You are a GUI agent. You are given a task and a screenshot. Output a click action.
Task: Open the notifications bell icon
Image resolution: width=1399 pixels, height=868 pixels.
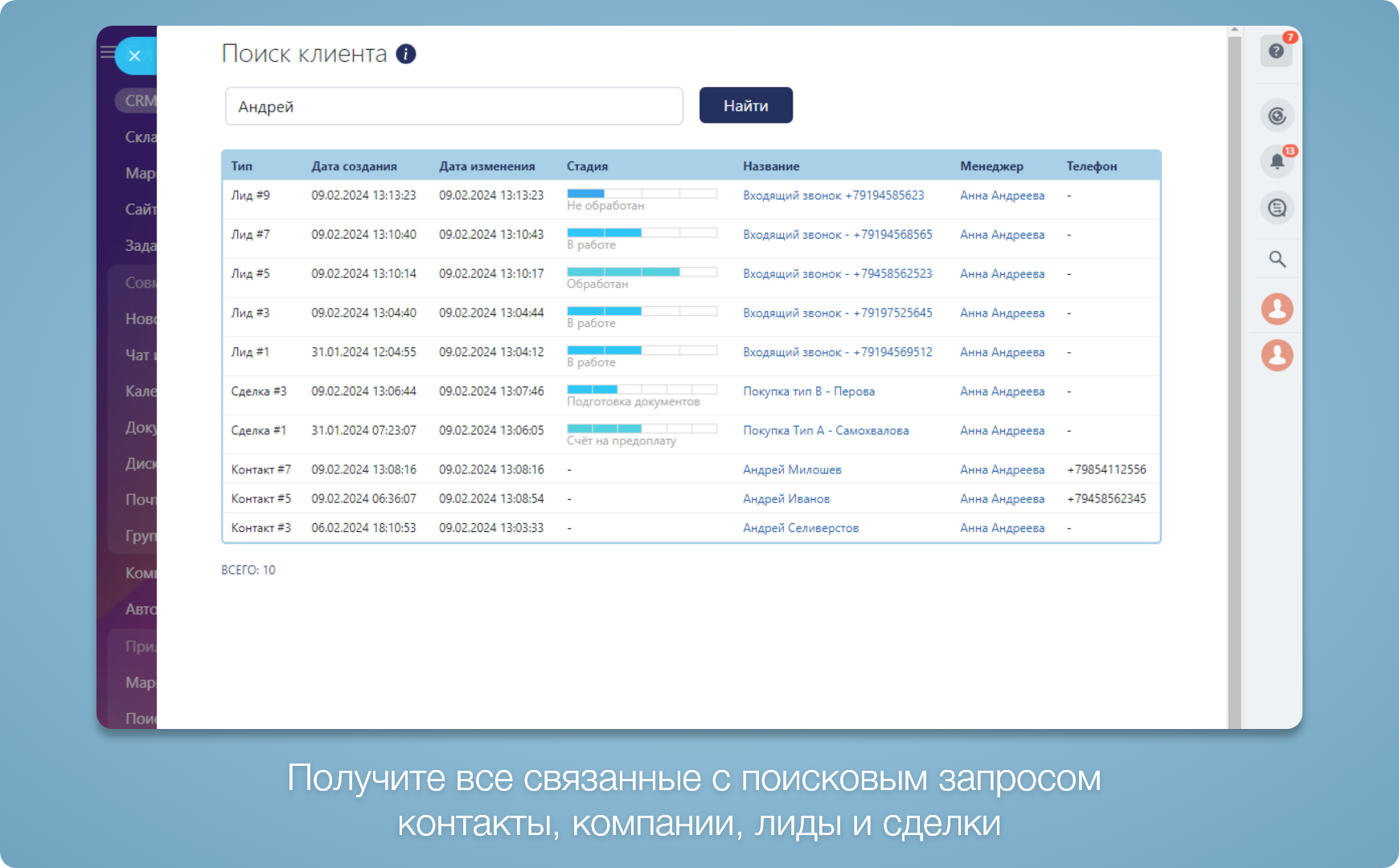[x=1277, y=162]
